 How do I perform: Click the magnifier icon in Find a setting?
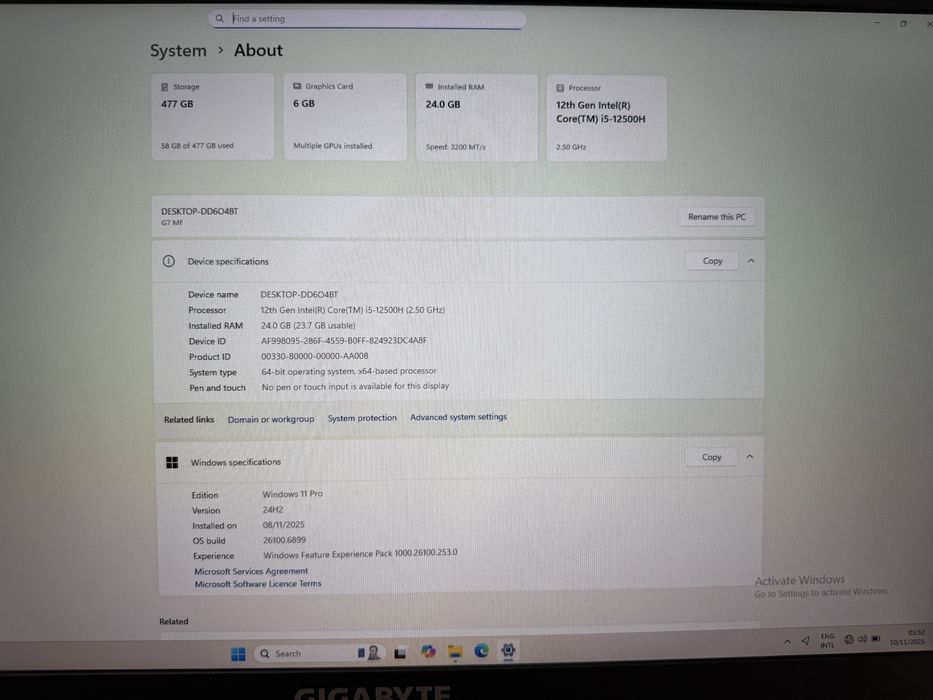click(x=219, y=18)
